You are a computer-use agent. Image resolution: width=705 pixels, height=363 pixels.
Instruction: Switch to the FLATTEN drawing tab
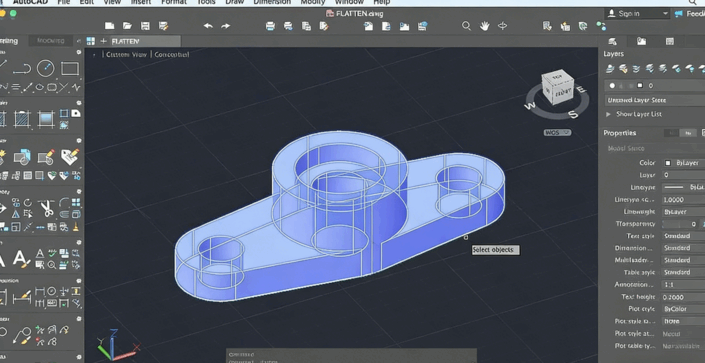(145, 41)
